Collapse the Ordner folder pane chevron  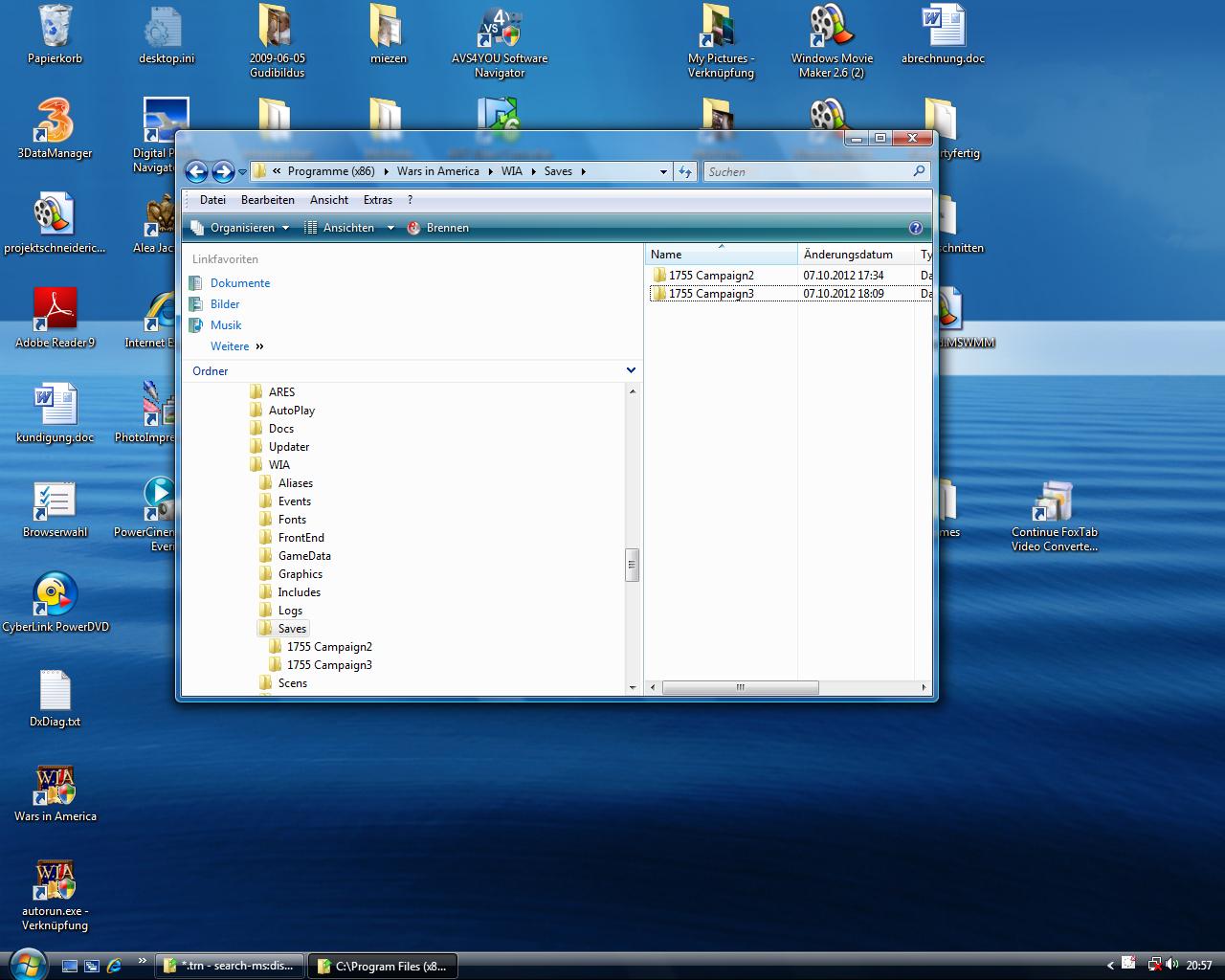click(631, 370)
